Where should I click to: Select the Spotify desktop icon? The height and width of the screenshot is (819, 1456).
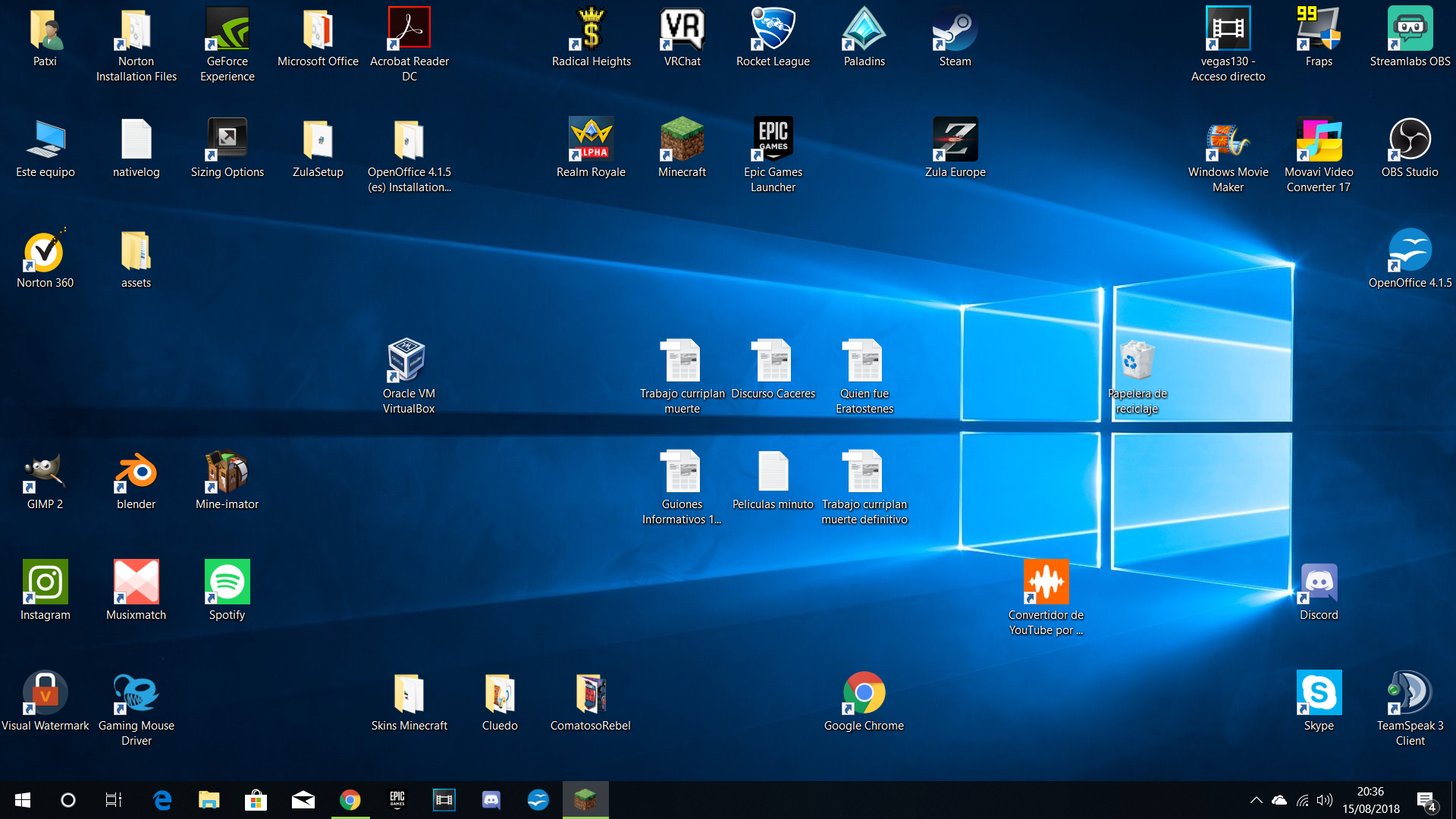(x=227, y=582)
